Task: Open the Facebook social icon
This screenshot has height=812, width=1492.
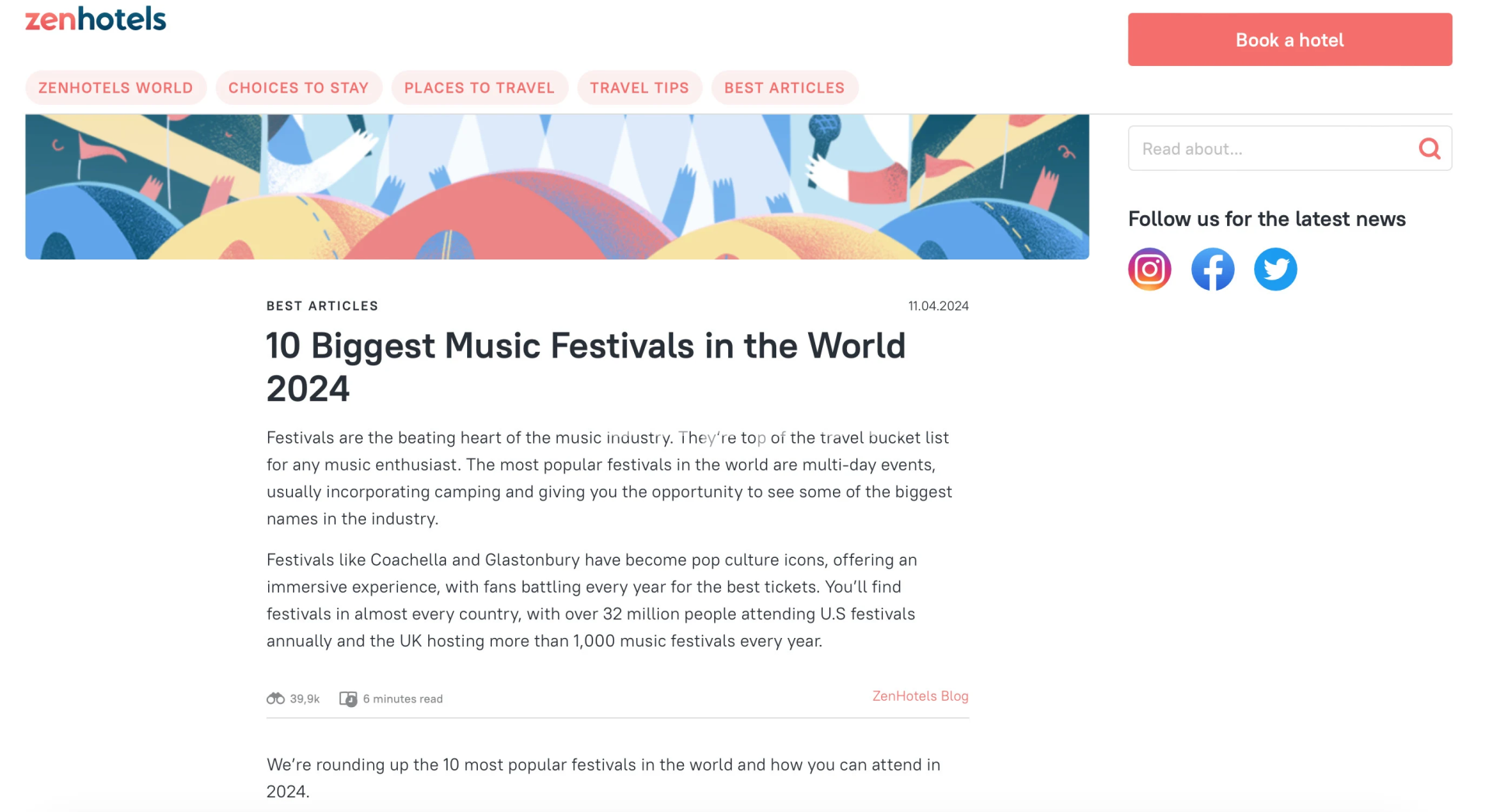Action: coord(1212,269)
